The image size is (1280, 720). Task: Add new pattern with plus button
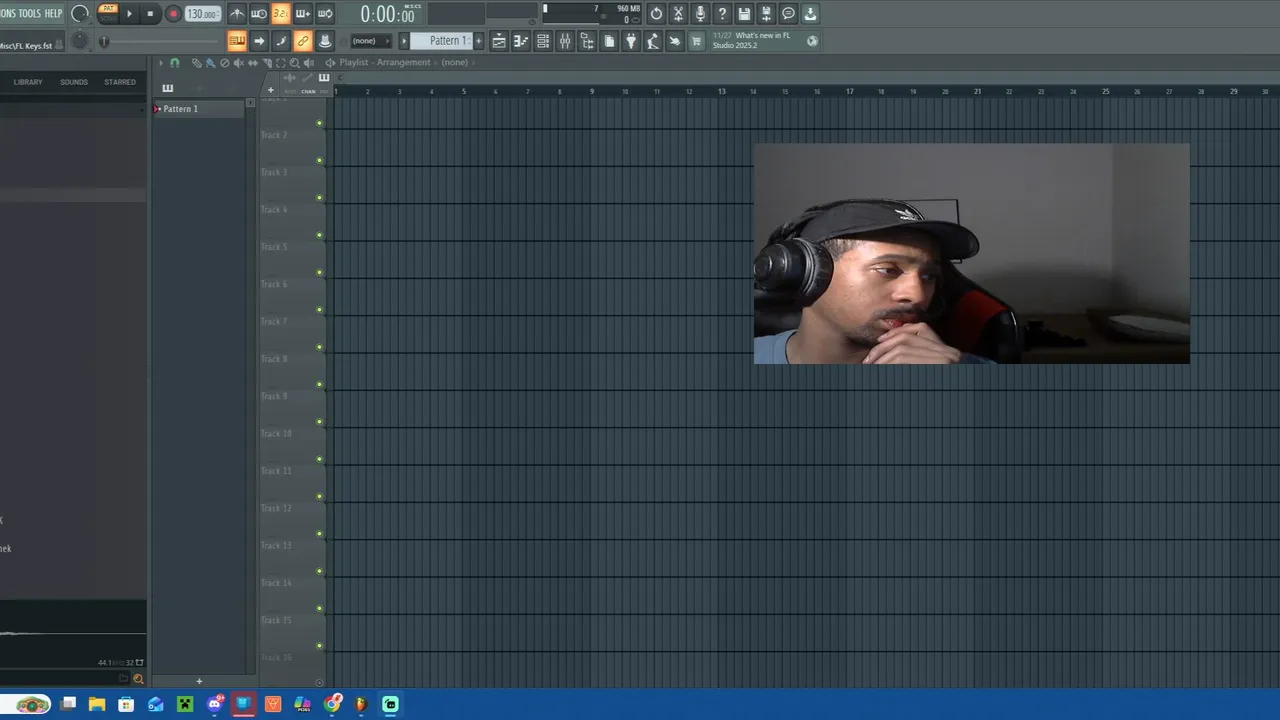click(478, 41)
